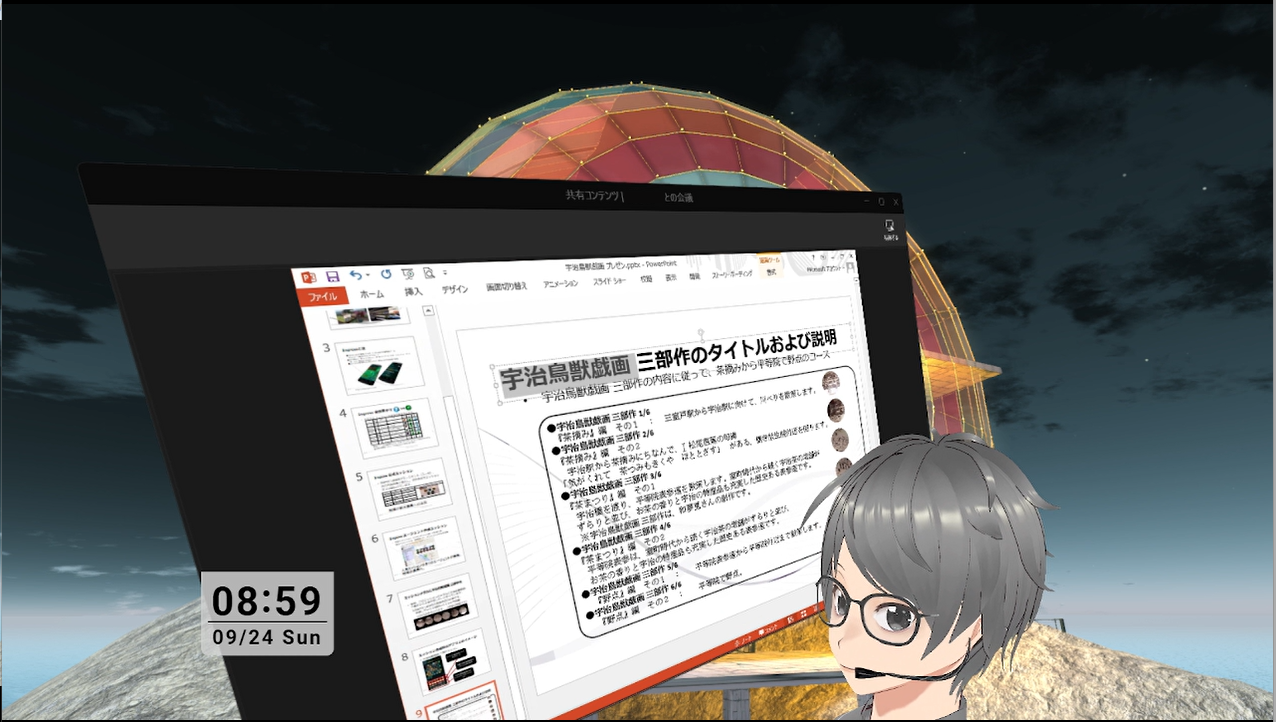Switch to the ホーム tab
This screenshot has width=1276, height=722.
pyautogui.click(x=372, y=294)
